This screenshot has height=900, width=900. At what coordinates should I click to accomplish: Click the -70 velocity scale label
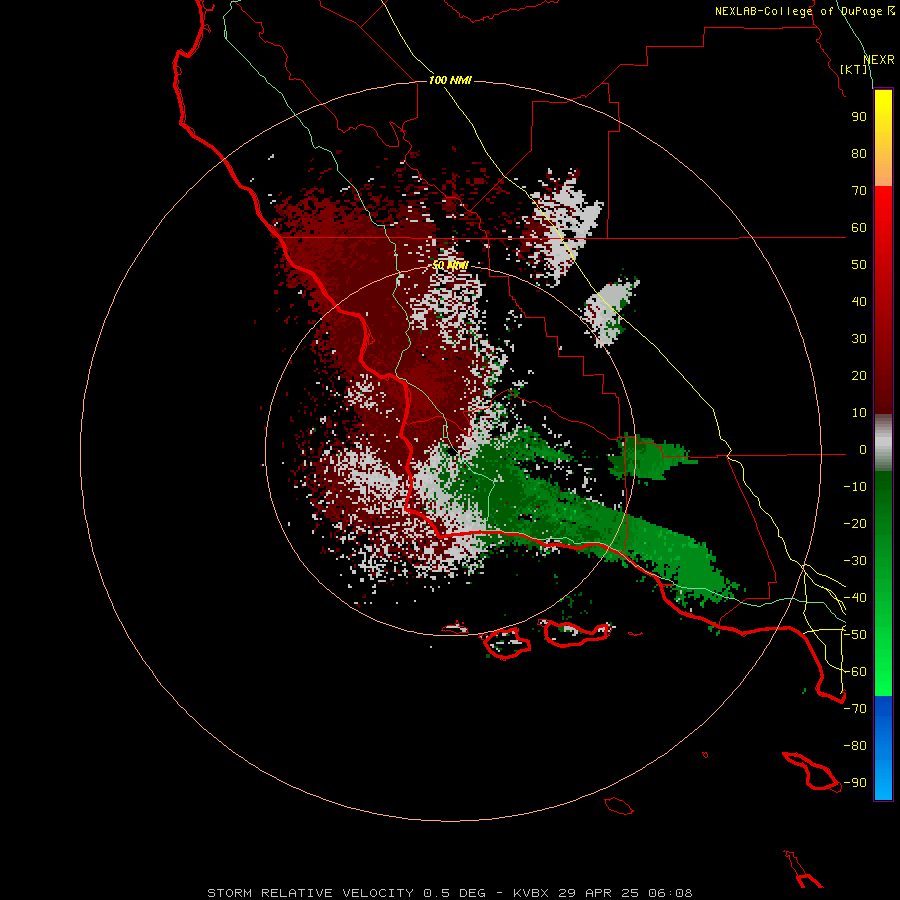point(855,709)
